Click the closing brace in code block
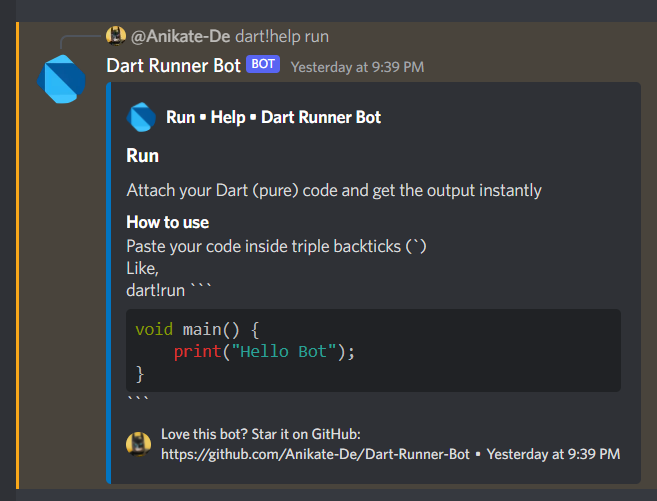Screen dimensions: 657x501 [x=140, y=374]
